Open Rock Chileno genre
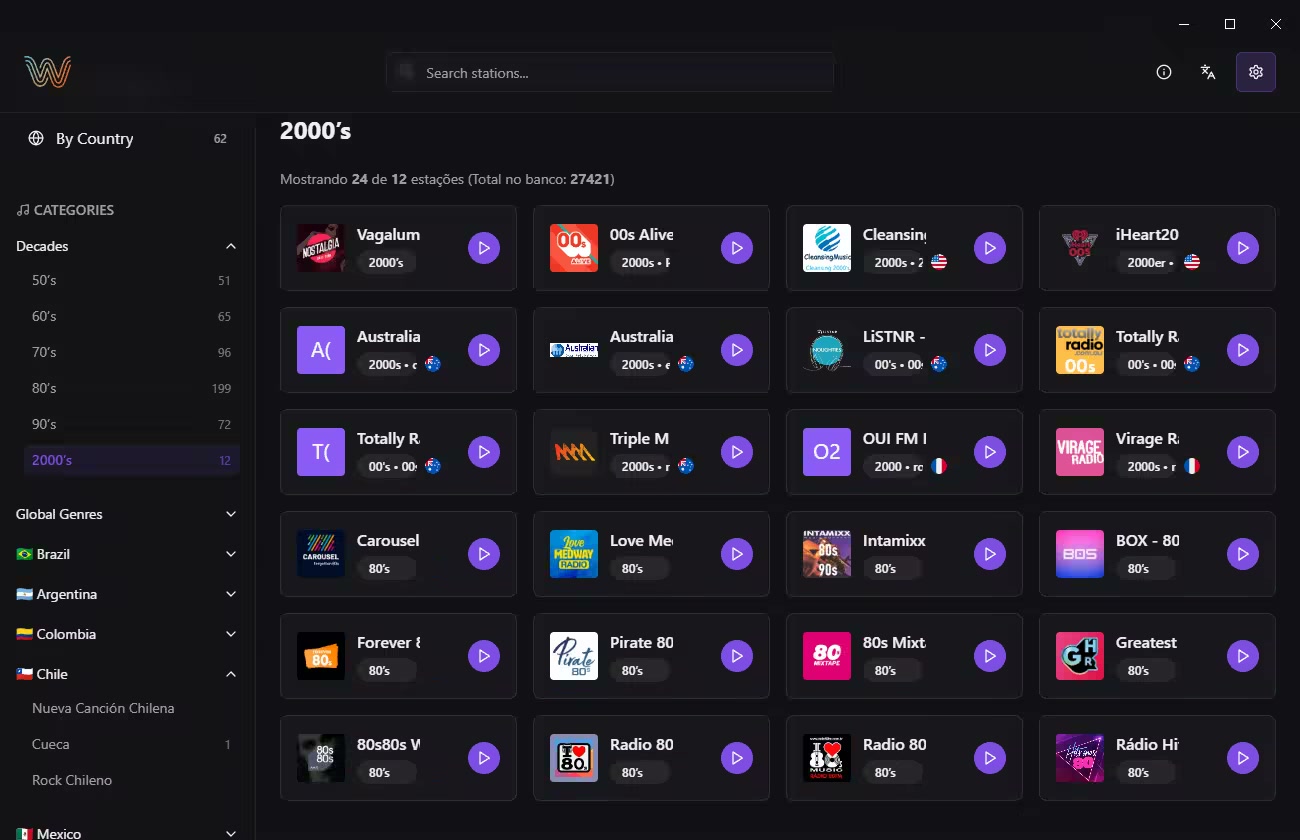The image size is (1300, 840). [72, 780]
